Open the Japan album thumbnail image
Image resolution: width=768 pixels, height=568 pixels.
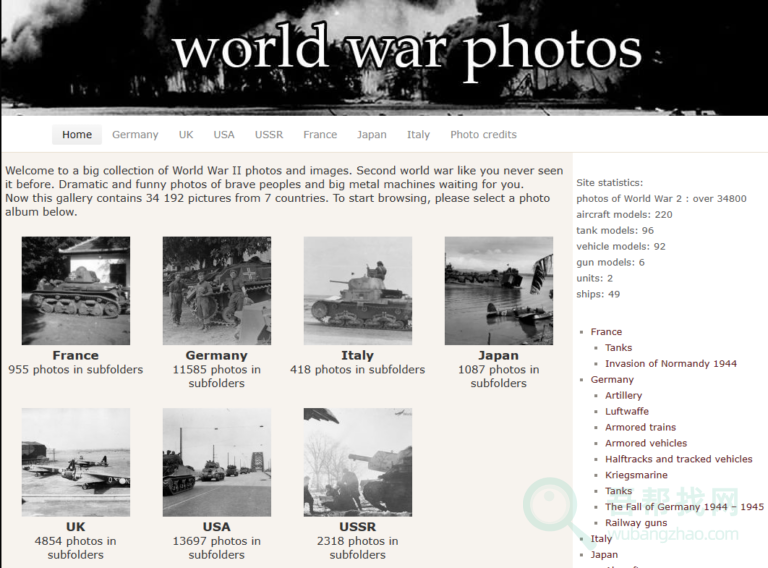point(498,290)
